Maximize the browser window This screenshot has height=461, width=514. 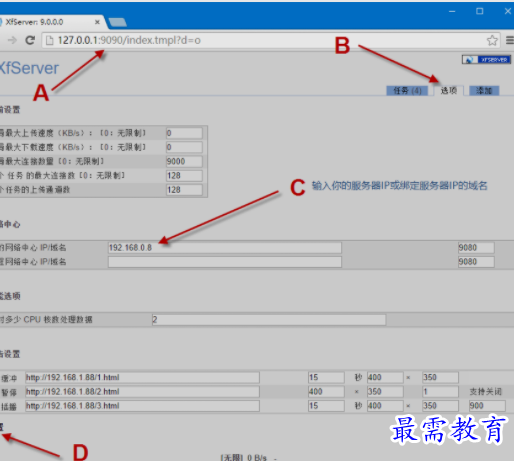pyautogui.click(x=479, y=11)
